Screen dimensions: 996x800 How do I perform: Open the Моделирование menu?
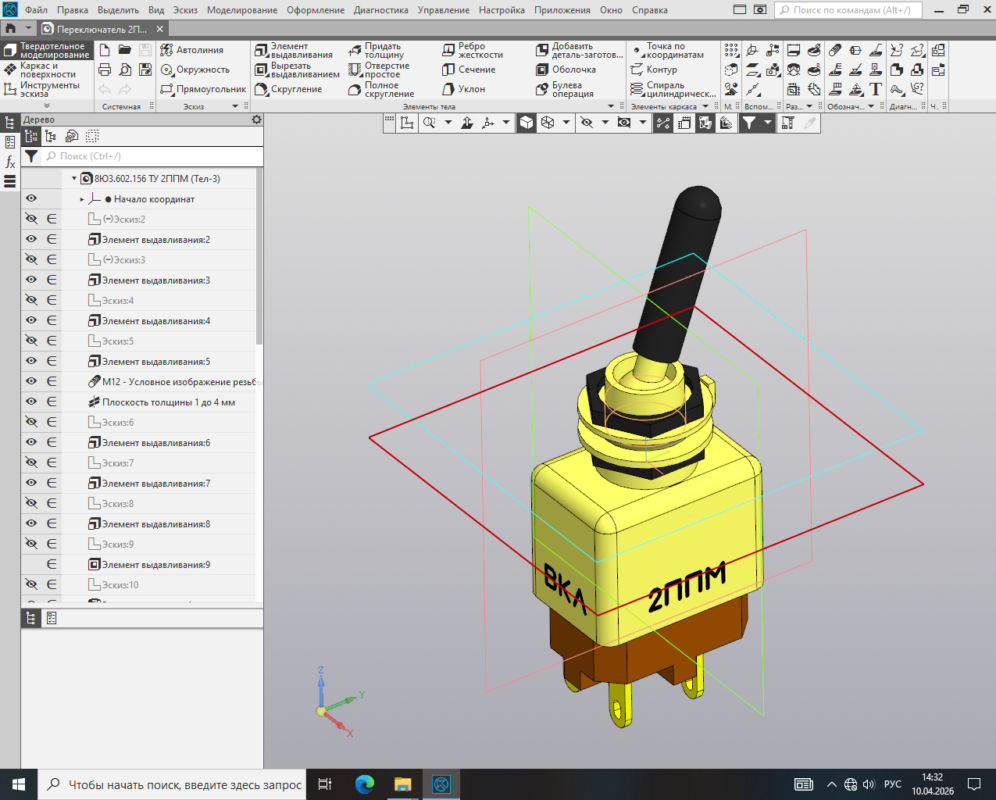point(242,10)
